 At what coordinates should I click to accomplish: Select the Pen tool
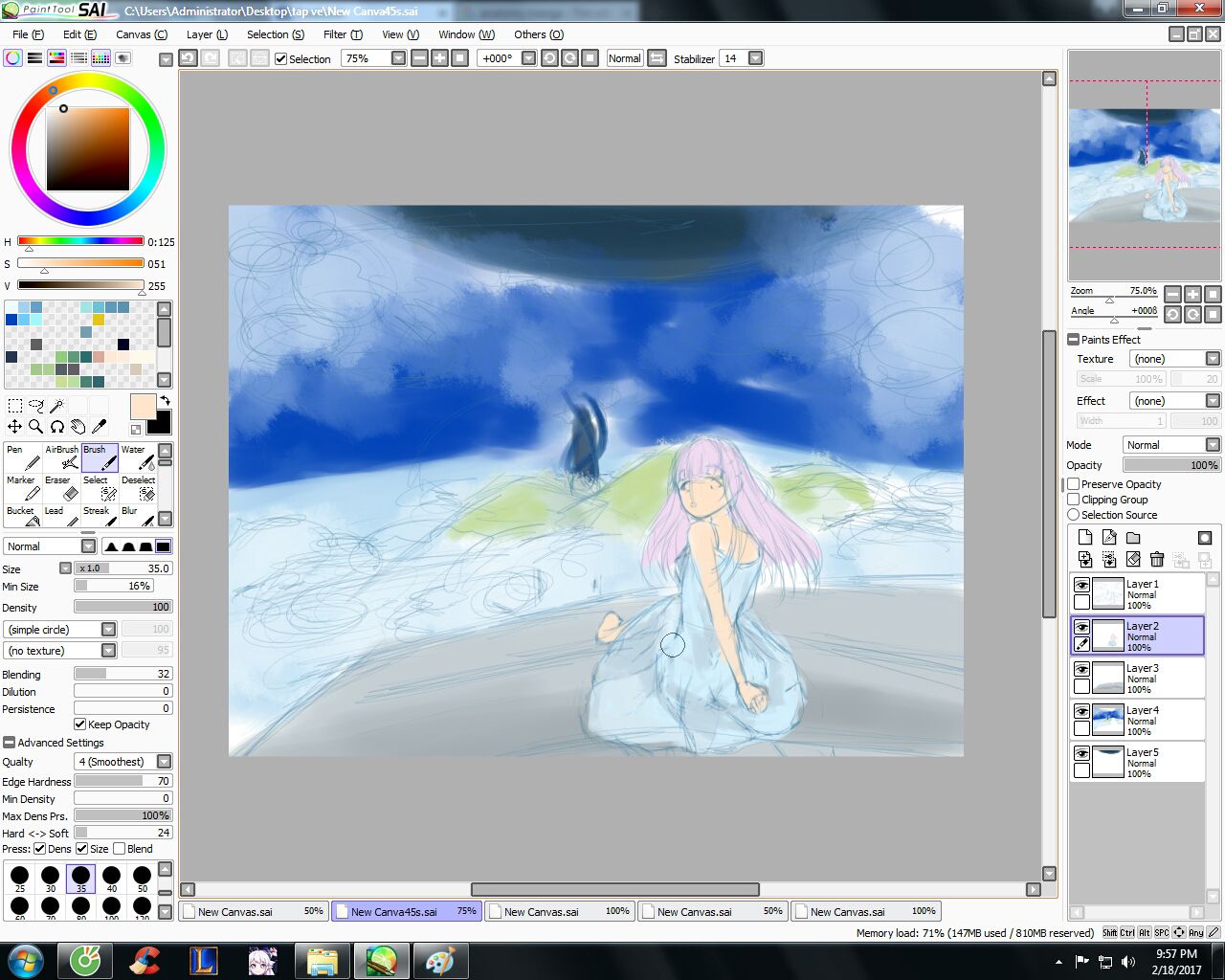click(23, 457)
